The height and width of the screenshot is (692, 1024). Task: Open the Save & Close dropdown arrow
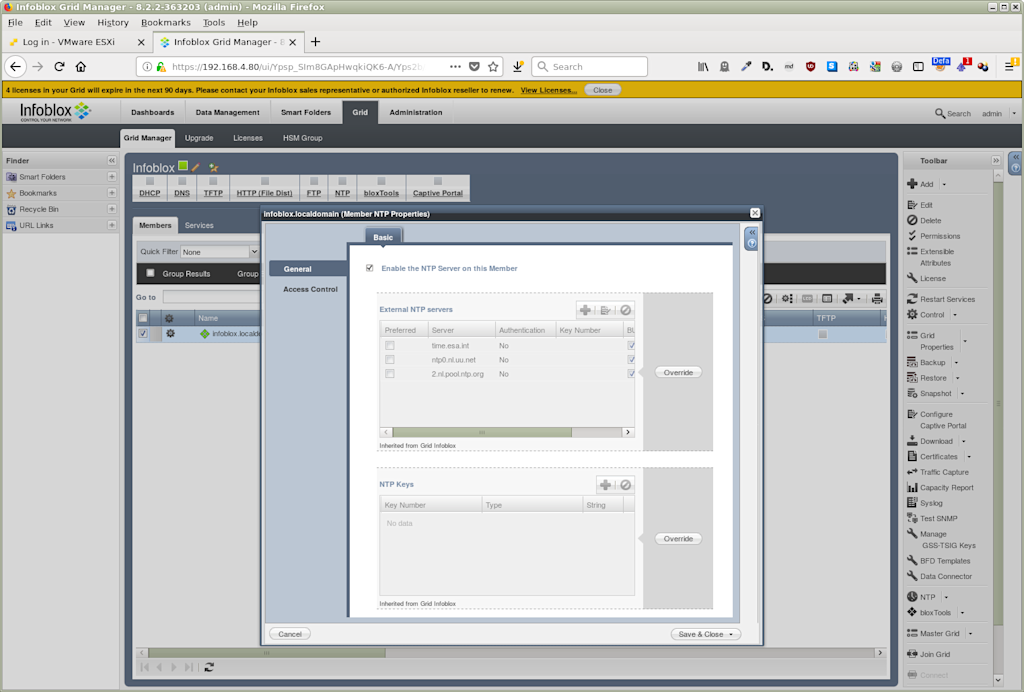(x=731, y=634)
